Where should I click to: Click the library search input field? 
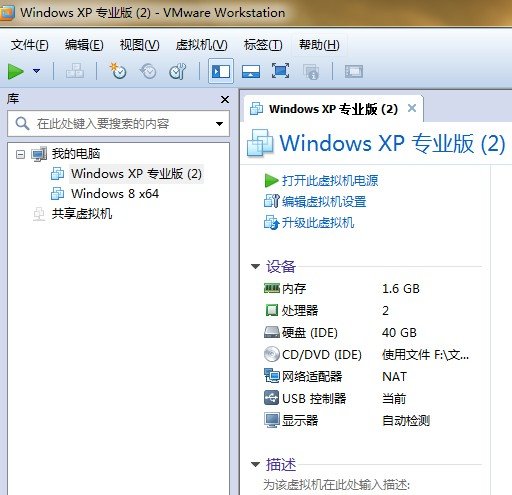point(118,124)
